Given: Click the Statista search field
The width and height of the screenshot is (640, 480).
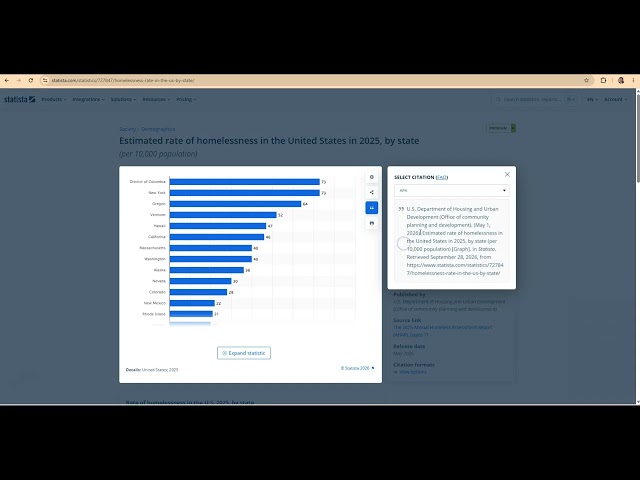Looking at the screenshot, I should [534, 99].
